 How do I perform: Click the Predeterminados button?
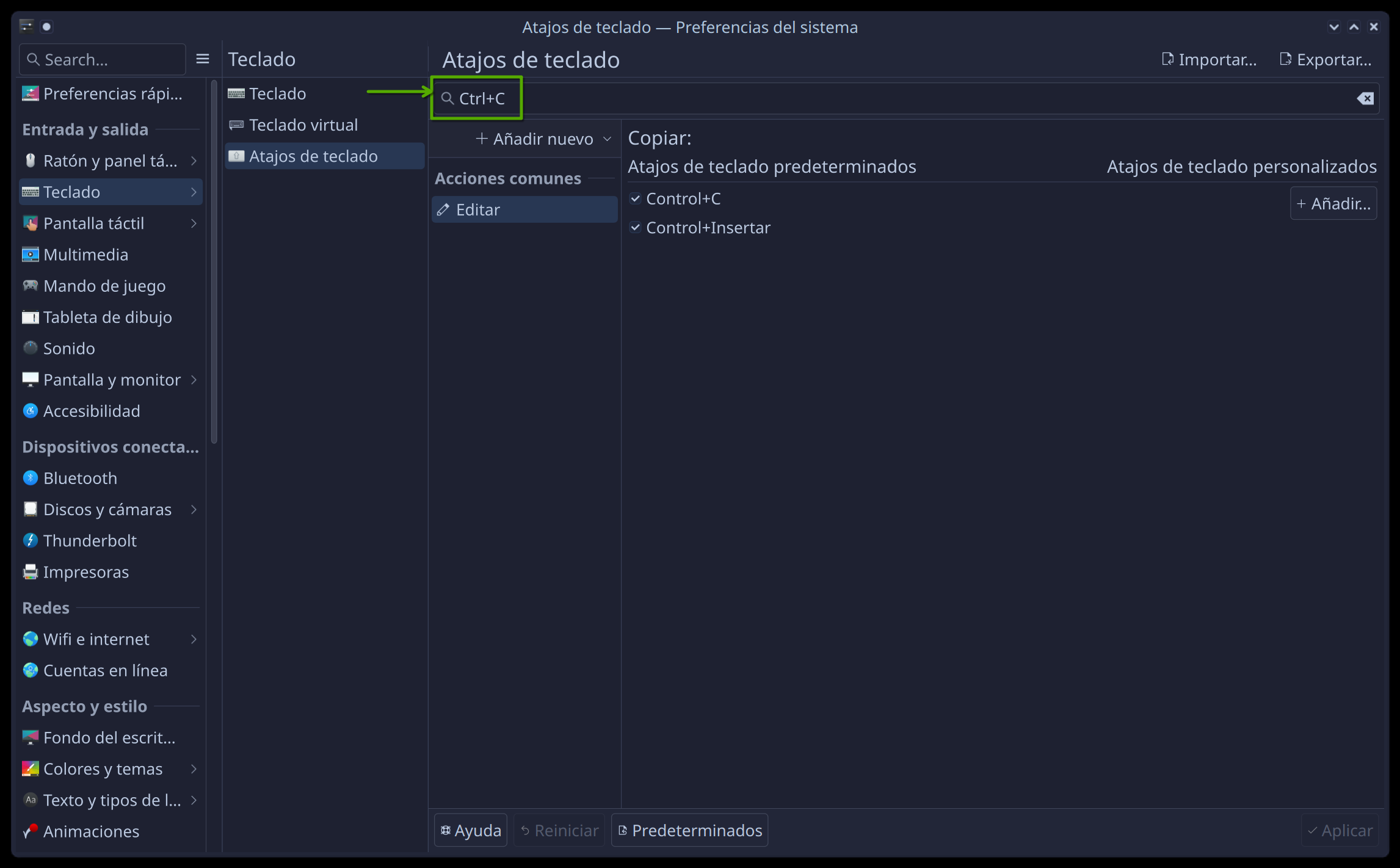click(690, 830)
